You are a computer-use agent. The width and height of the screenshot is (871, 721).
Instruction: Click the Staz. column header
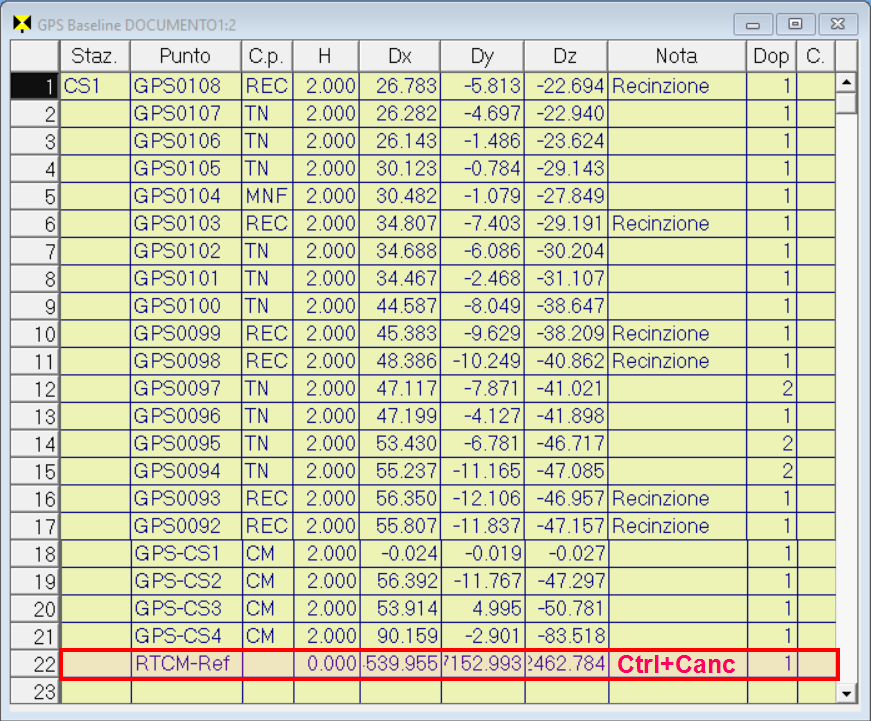(x=95, y=56)
